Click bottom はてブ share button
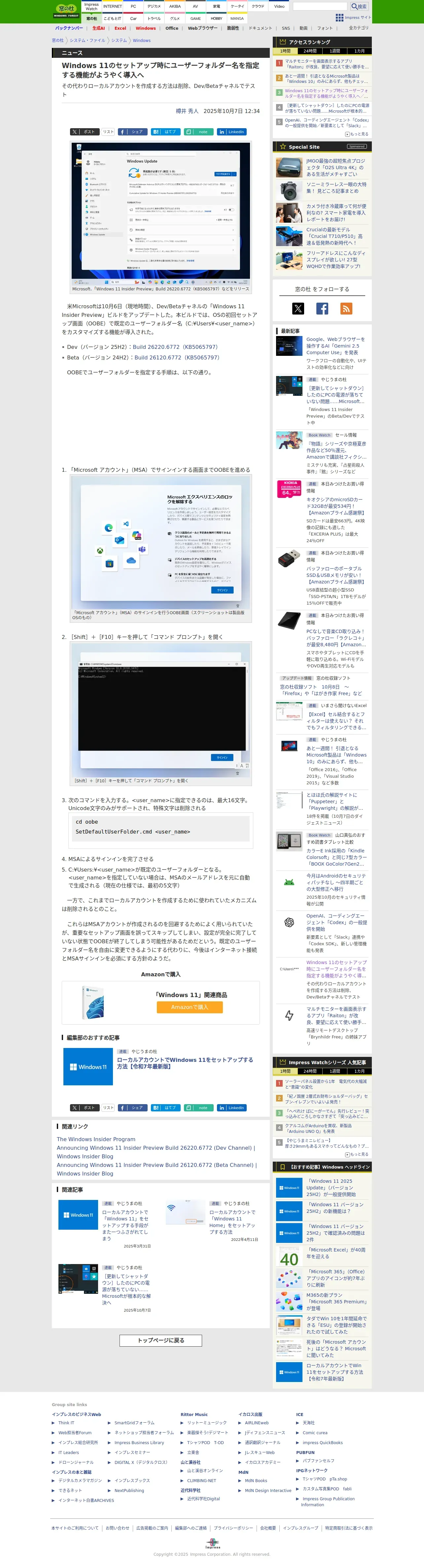The image size is (424, 1568). 165,1108
